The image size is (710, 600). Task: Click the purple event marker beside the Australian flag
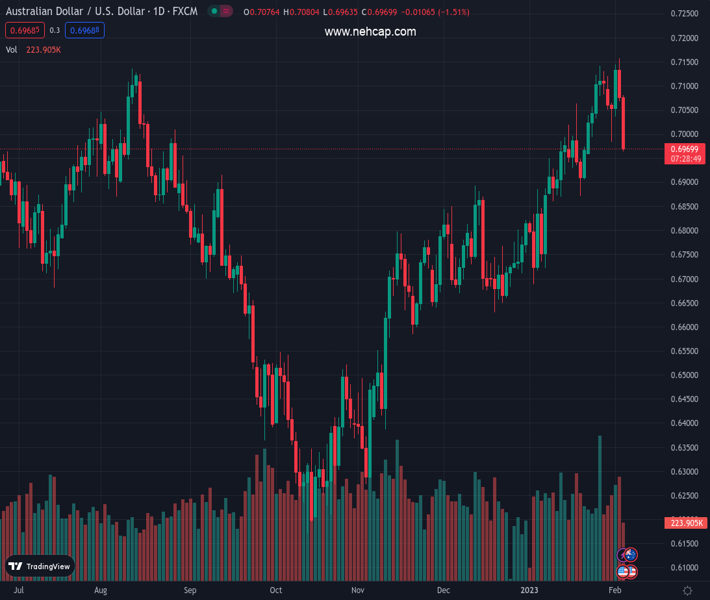point(622,554)
